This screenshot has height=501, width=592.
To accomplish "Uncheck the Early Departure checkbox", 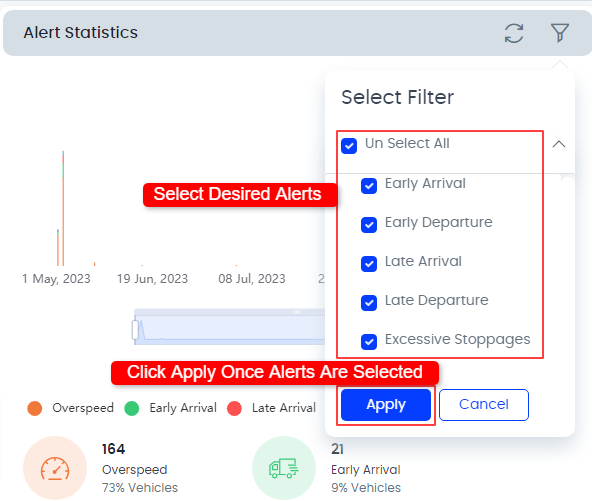I will click(x=369, y=225).
